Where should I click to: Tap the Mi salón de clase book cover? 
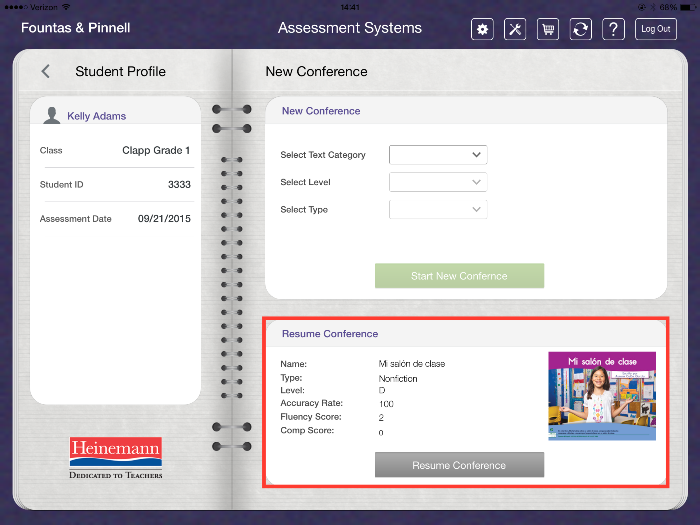(x=602, y=396)
